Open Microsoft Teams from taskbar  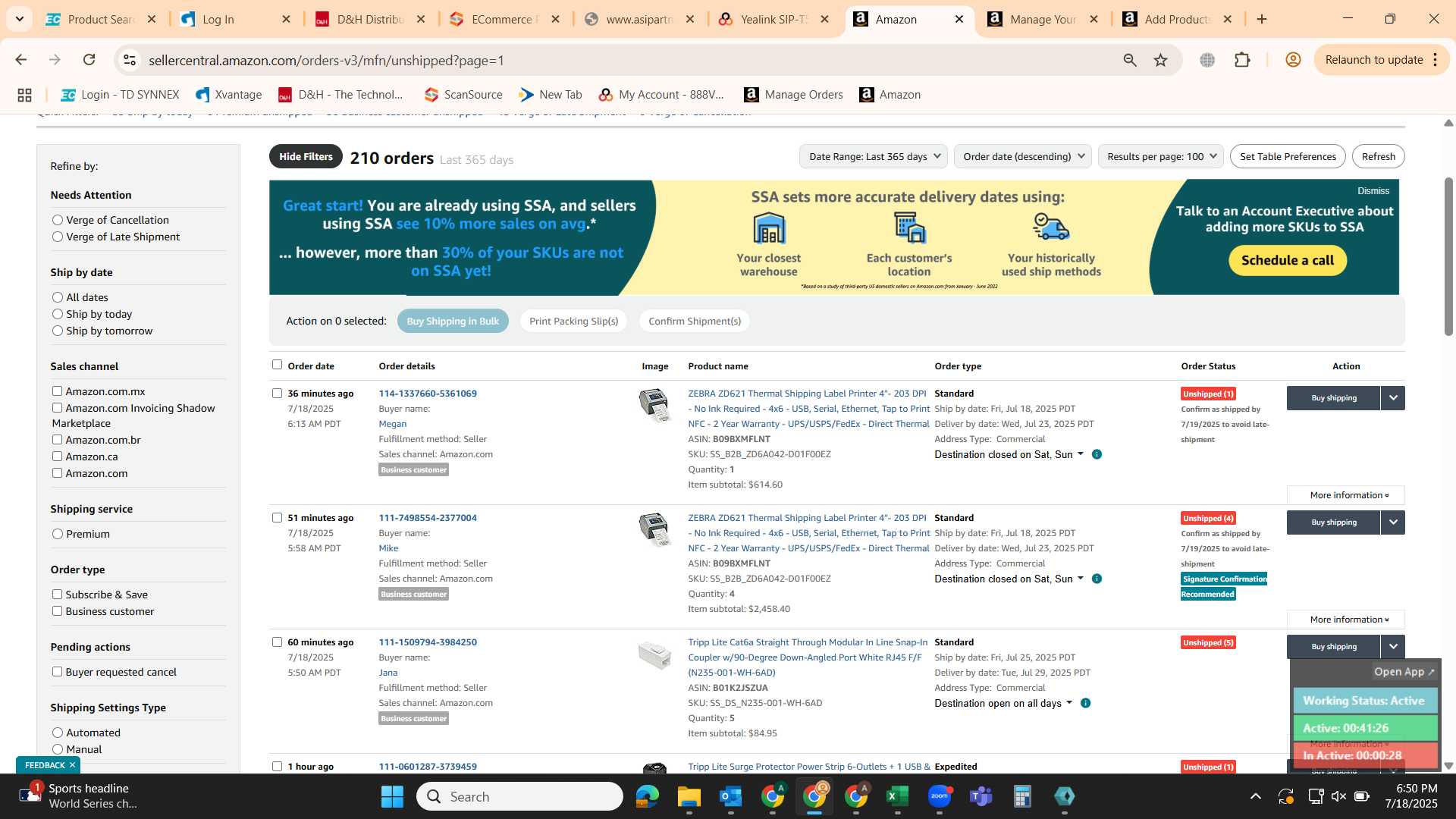coord(981,796)
